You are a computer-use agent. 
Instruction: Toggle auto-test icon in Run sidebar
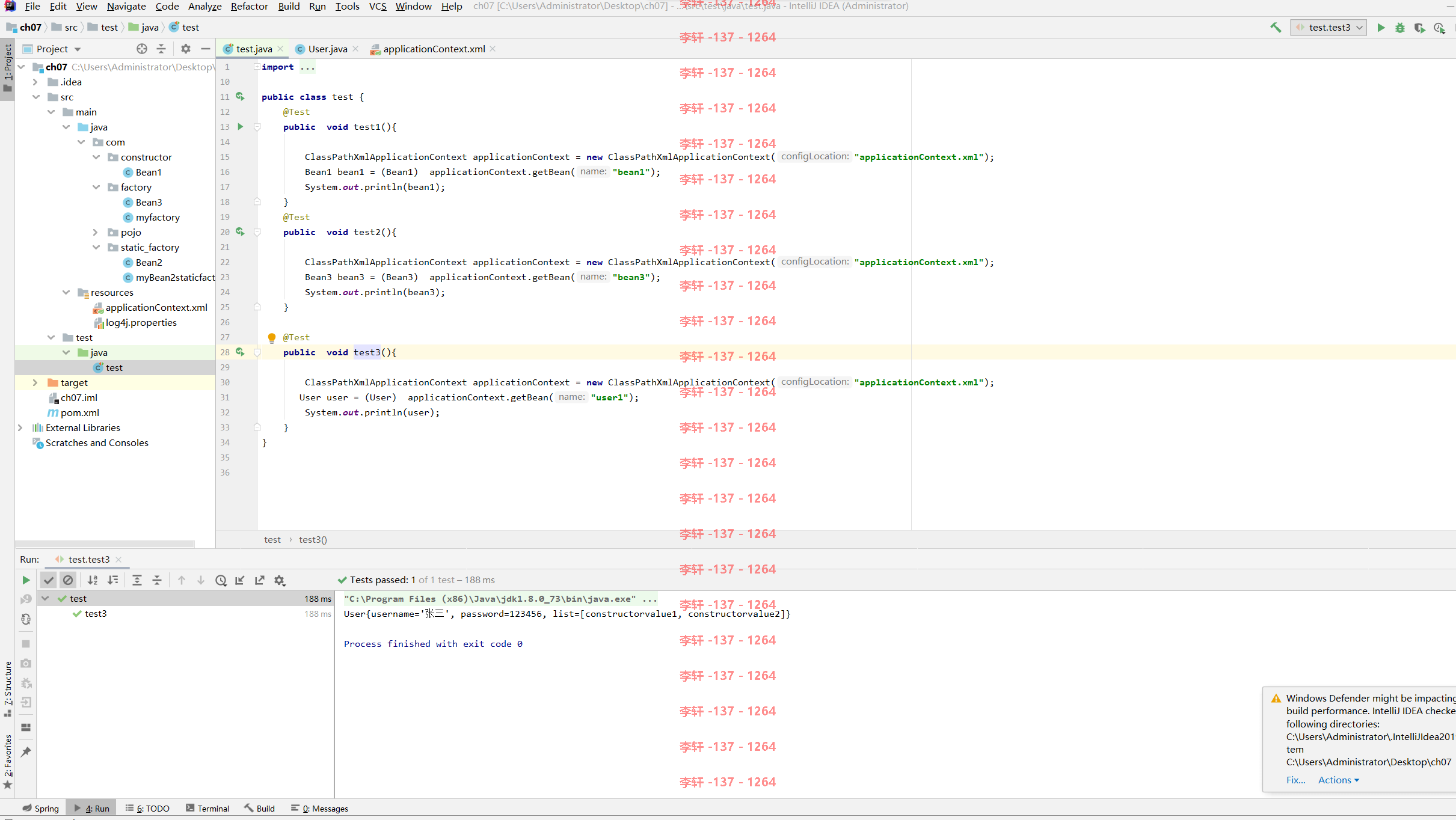pos(26,619)
